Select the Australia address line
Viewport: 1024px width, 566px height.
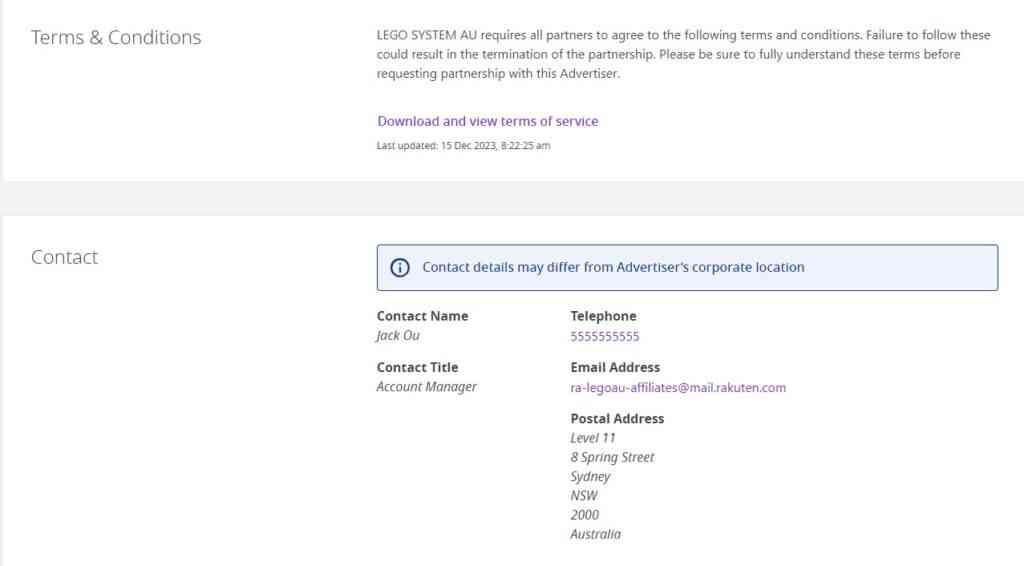[x=596, y=534]
